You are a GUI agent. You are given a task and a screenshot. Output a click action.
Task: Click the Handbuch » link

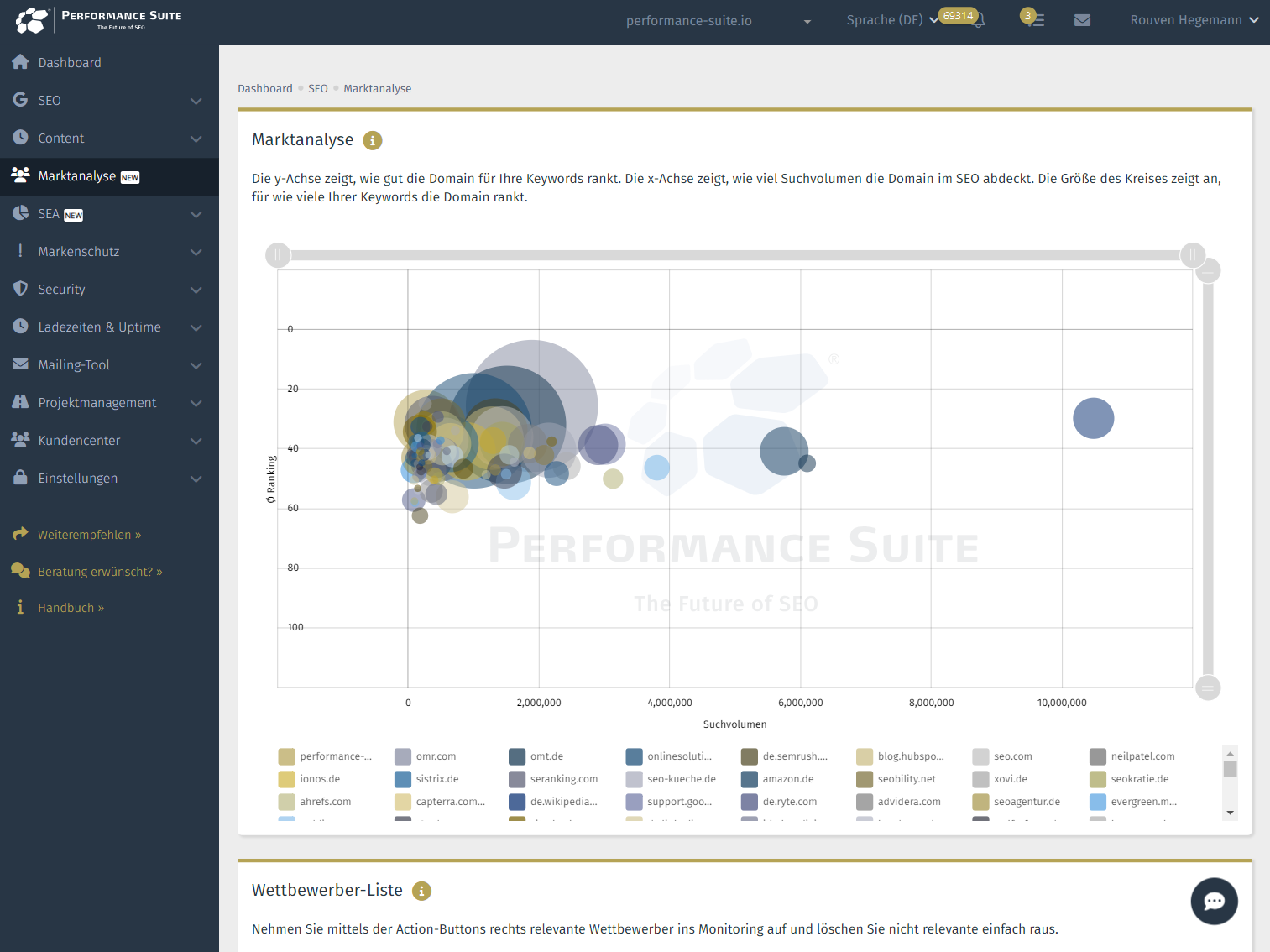coord(71,608)
